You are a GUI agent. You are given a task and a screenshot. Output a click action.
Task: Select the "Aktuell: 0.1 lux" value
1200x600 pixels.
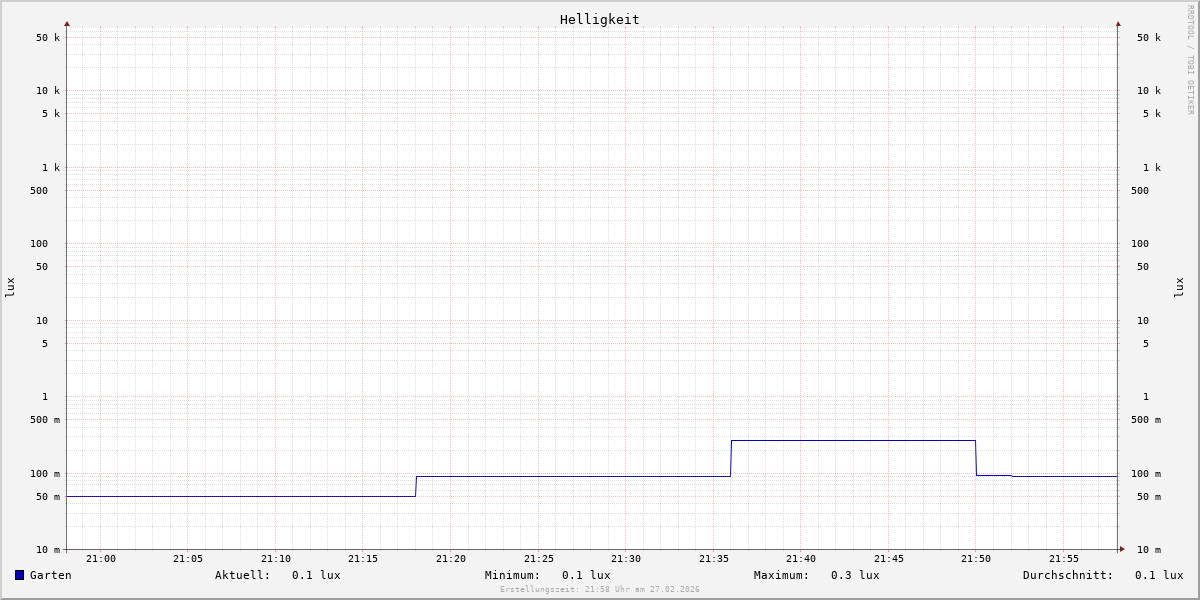(278, 575)
